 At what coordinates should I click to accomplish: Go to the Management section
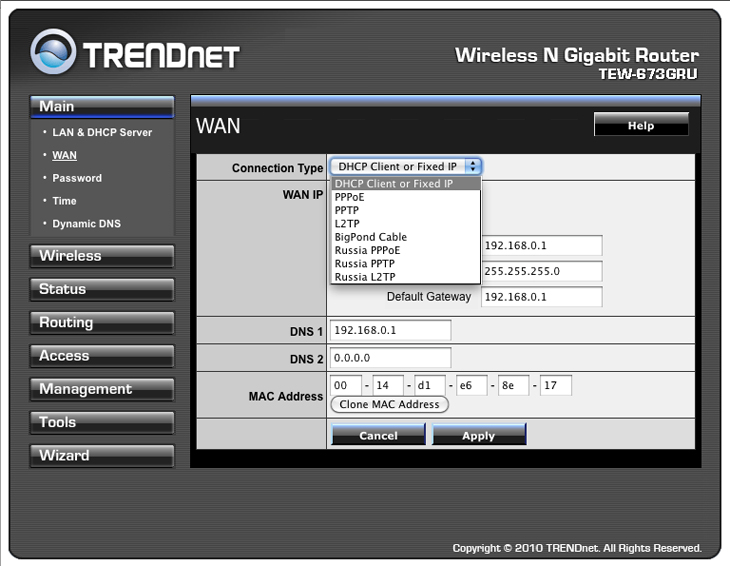101,389
